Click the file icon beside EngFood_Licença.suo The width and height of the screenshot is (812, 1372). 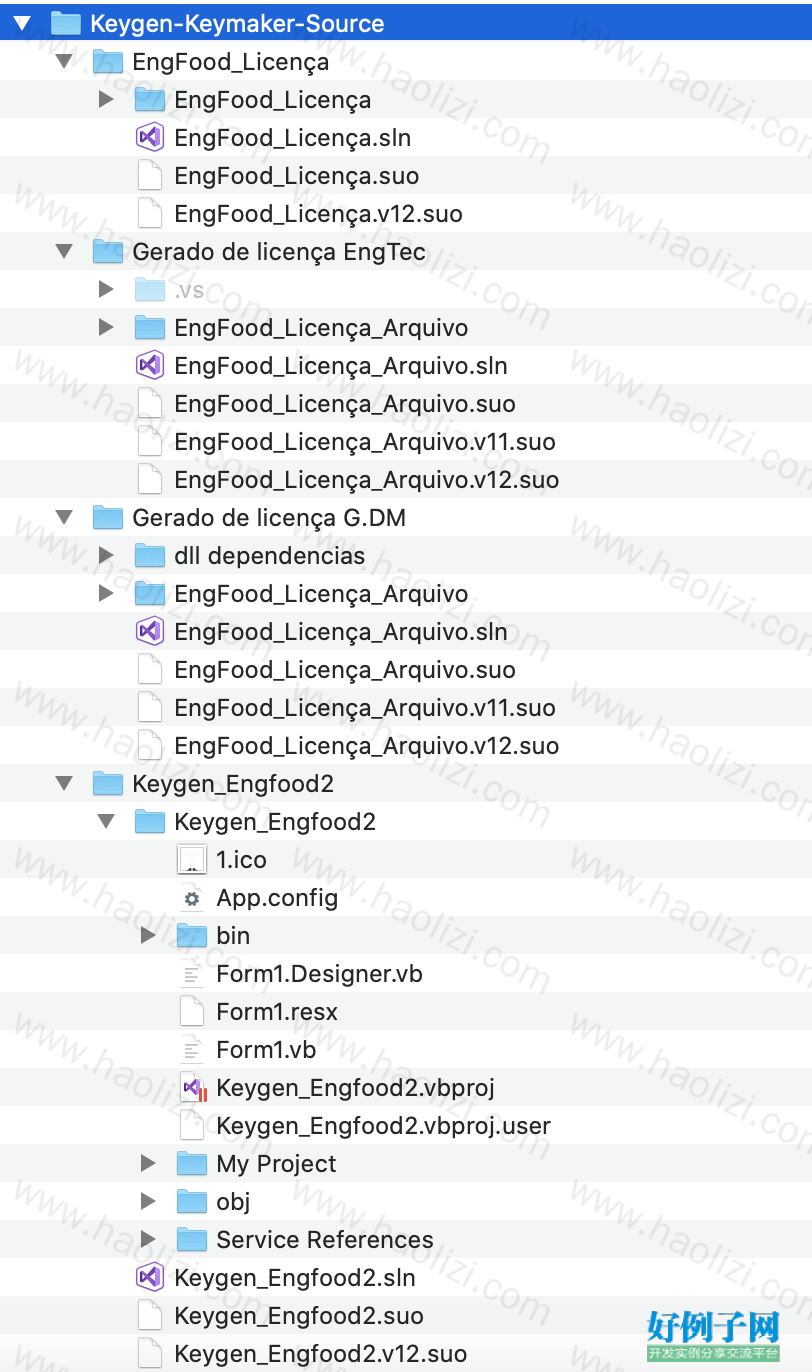[150, 175]
